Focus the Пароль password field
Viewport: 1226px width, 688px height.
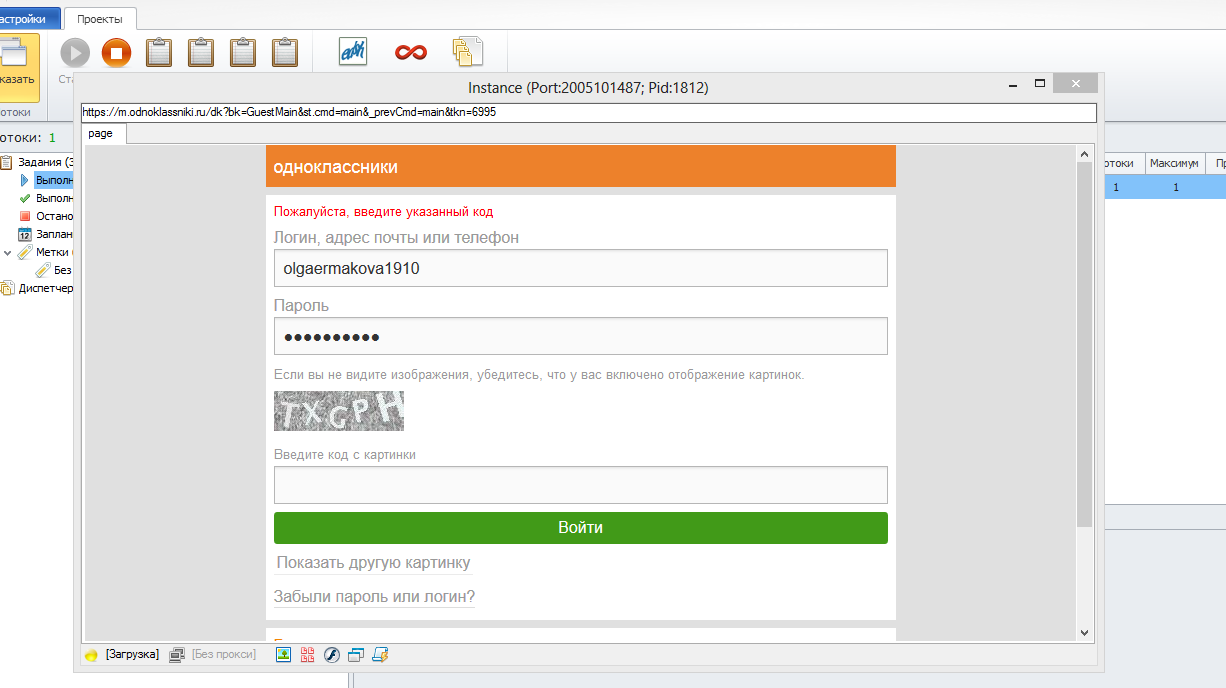click(581, 336)
